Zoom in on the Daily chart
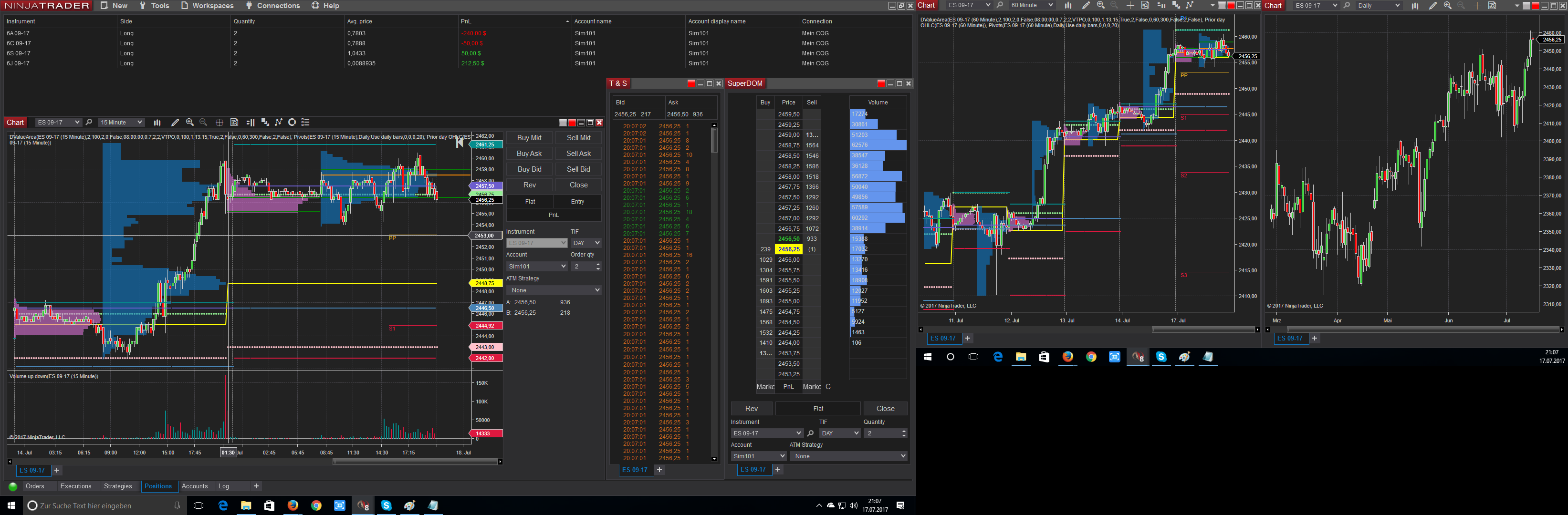 [x=1447, y=5]
